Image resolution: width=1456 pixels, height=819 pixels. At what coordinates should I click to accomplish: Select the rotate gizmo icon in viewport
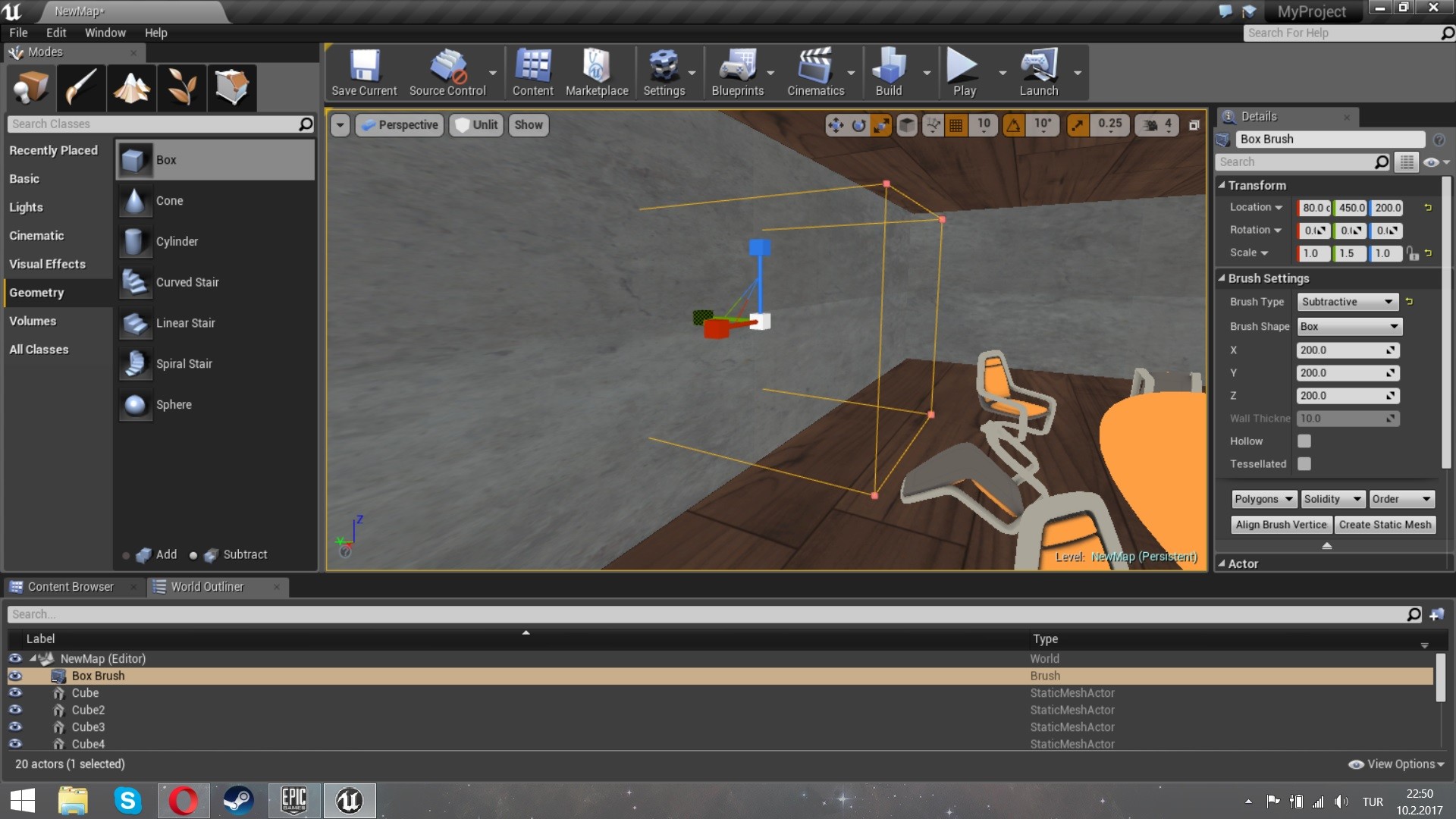click(x=858, y=125)
